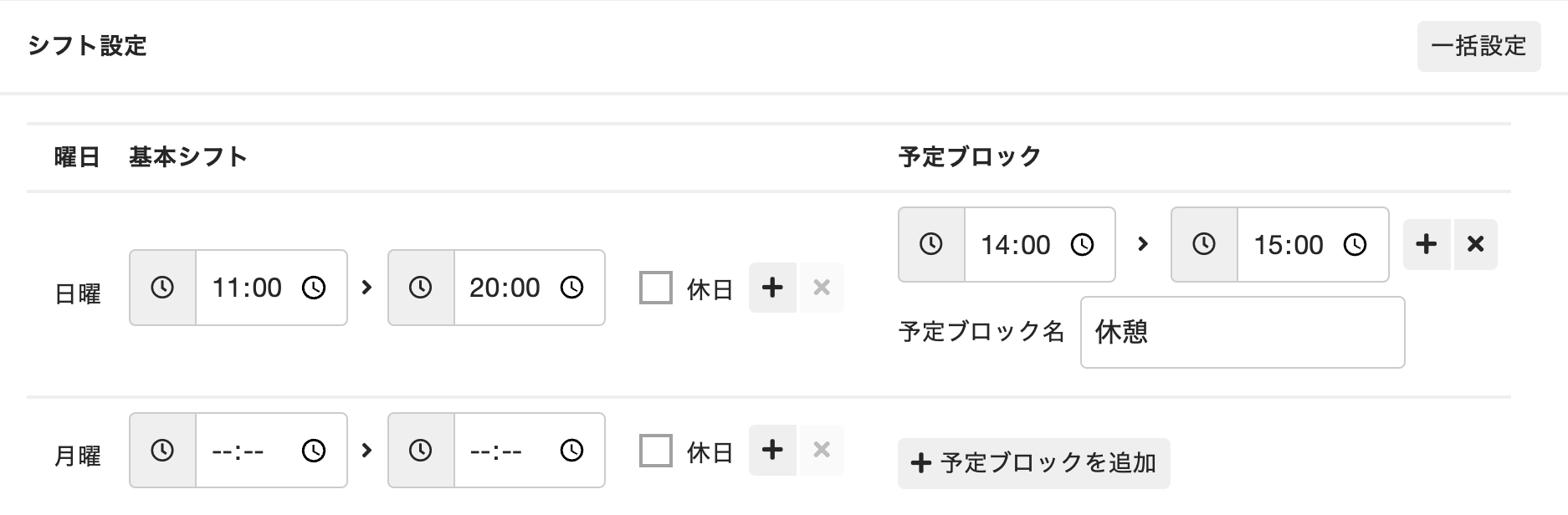Click clock icon left of Sunday 11:00 start

click(162, 288)
